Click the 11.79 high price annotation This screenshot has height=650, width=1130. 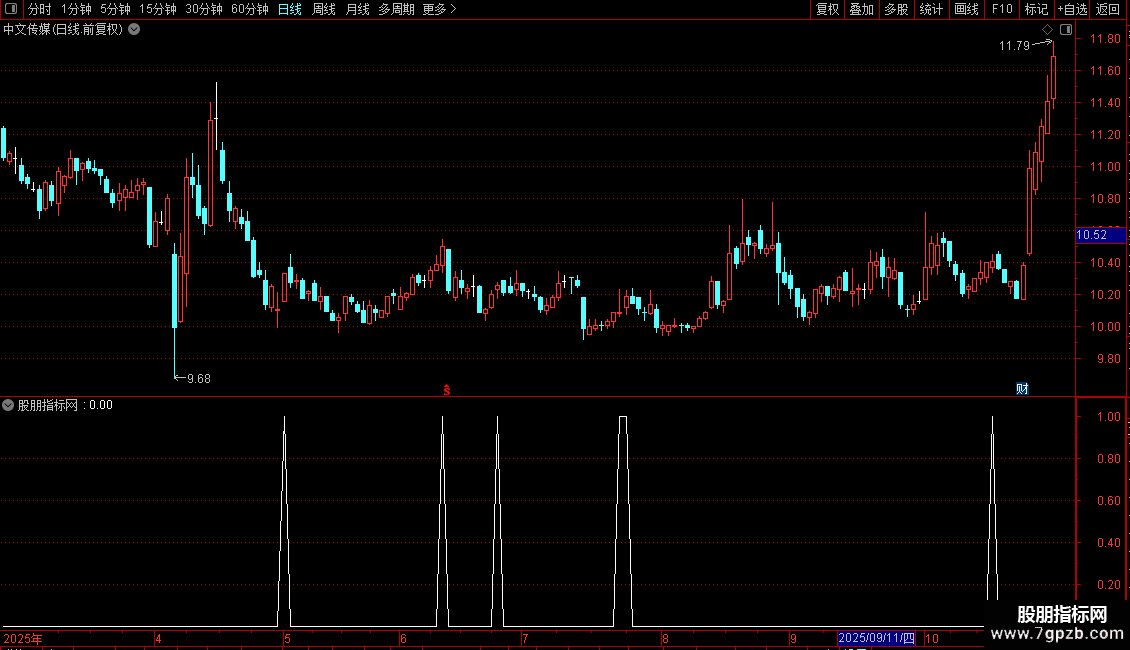[1014, 46]
